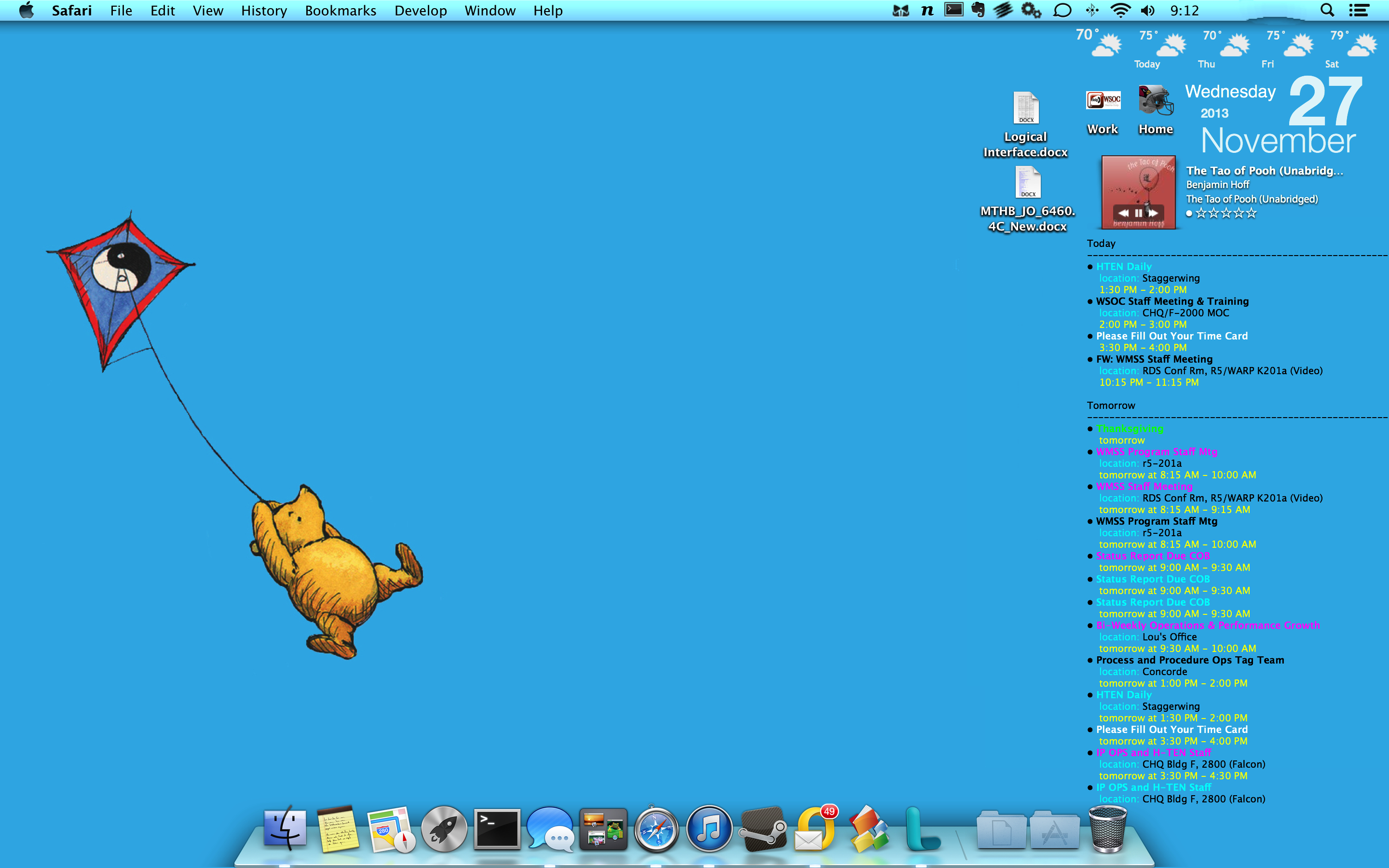Open iTunes from the Dock

click(709, 829)
